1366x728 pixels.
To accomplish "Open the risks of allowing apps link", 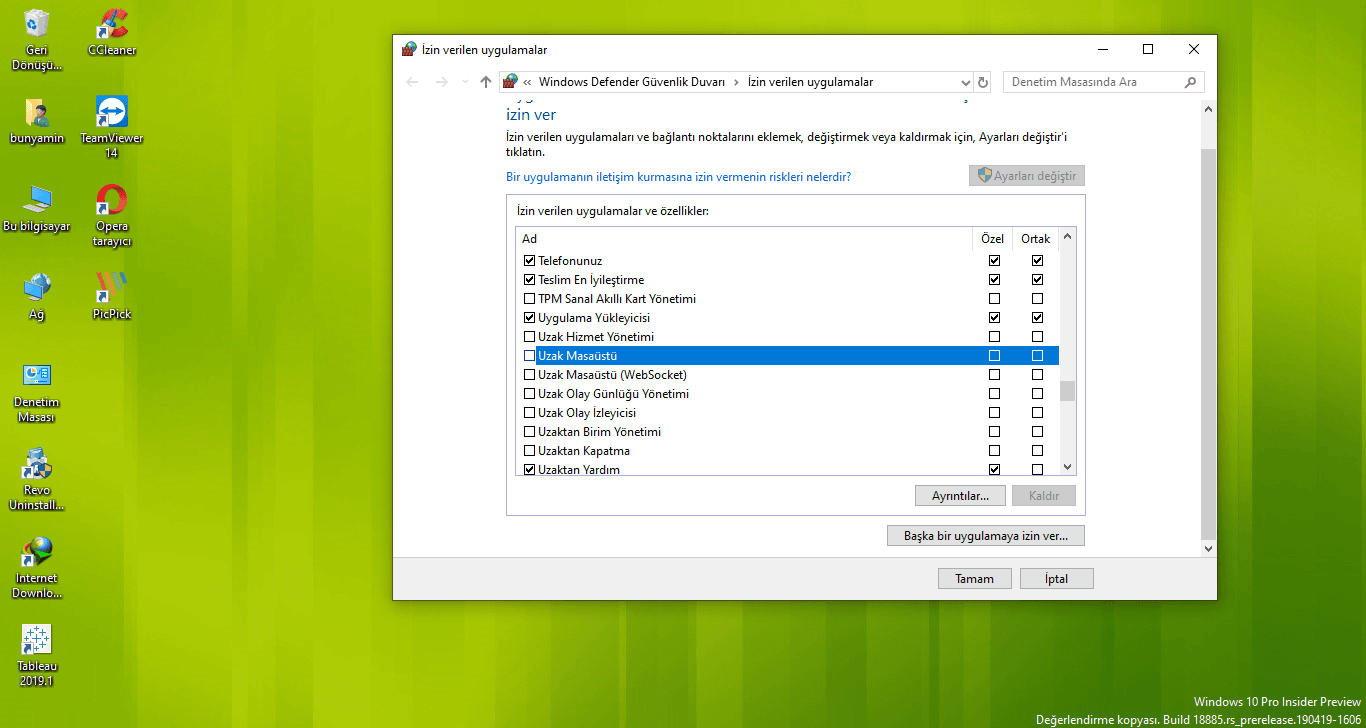I will [679, 176].
